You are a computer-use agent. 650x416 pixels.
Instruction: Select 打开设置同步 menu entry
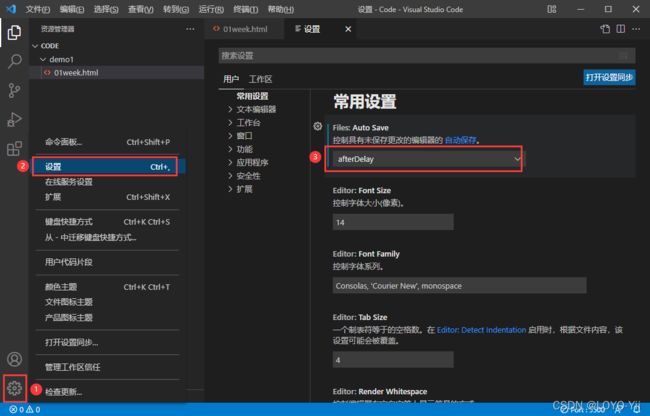click(x=107, y=342)
